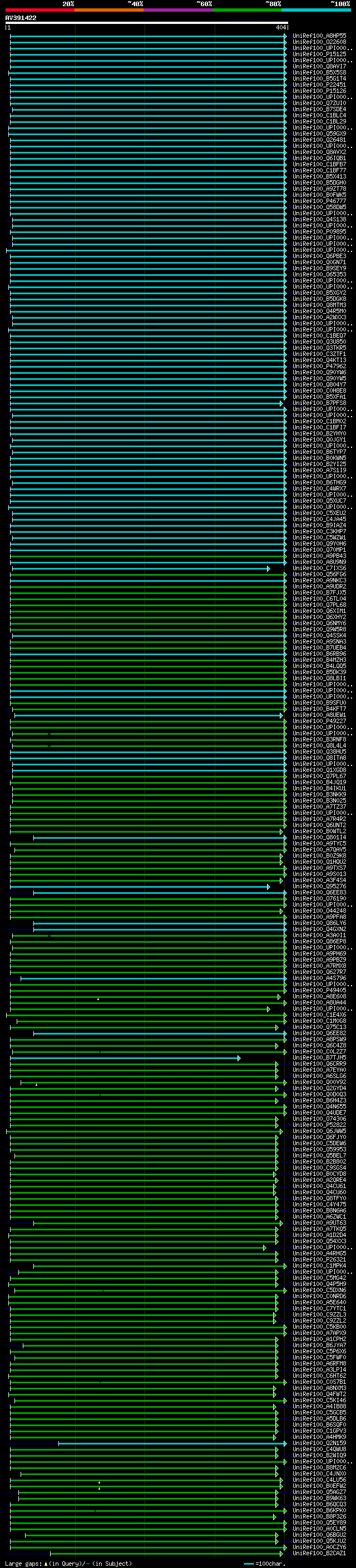Click the orange ~40% identity legend bar
Screen dimensions: 356x1568
109,10
